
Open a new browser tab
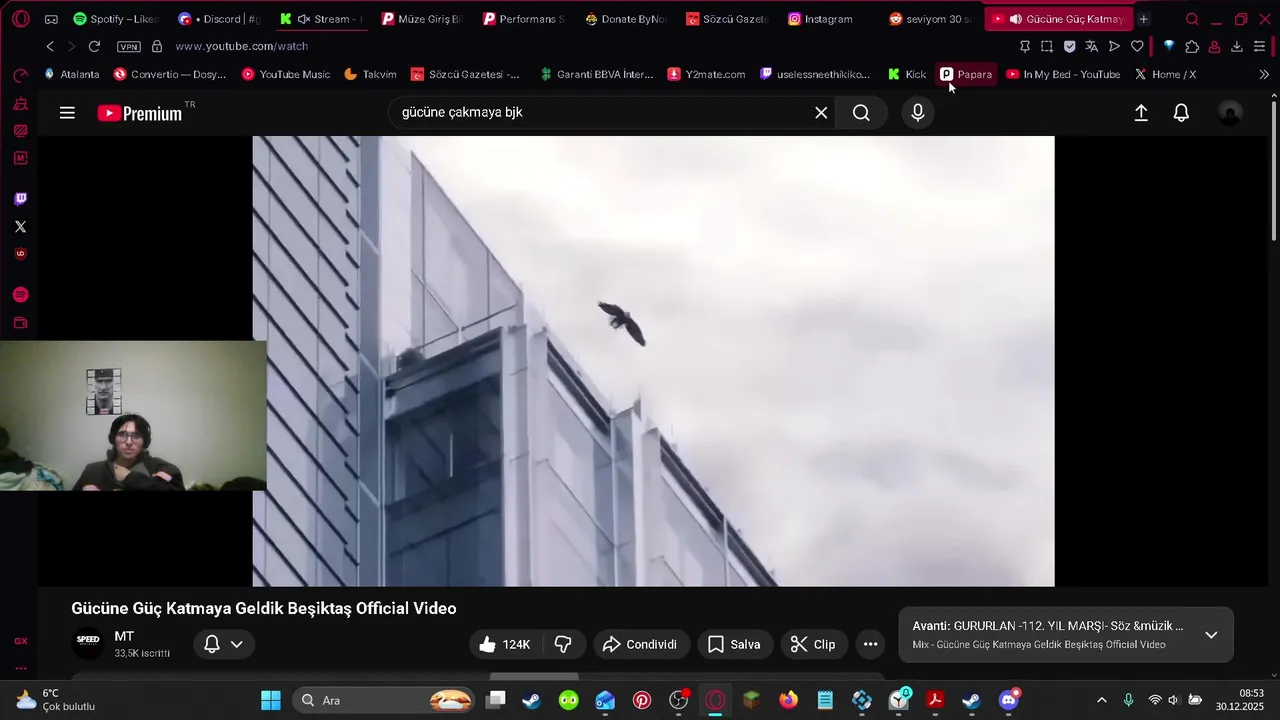(x=1143, y=19)
